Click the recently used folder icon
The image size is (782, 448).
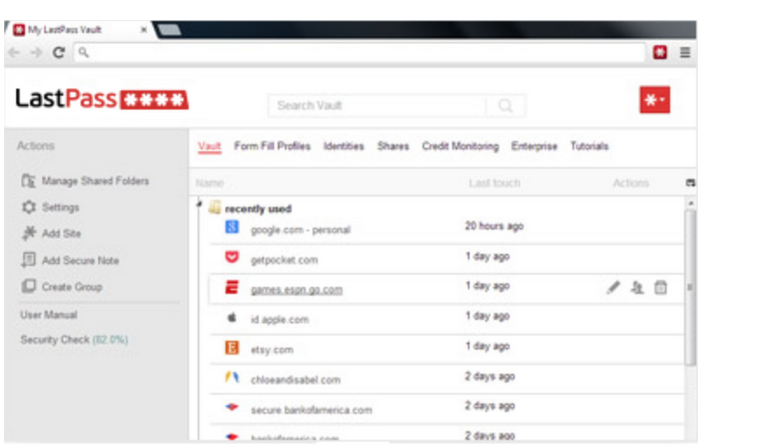[x=215, y=207]
